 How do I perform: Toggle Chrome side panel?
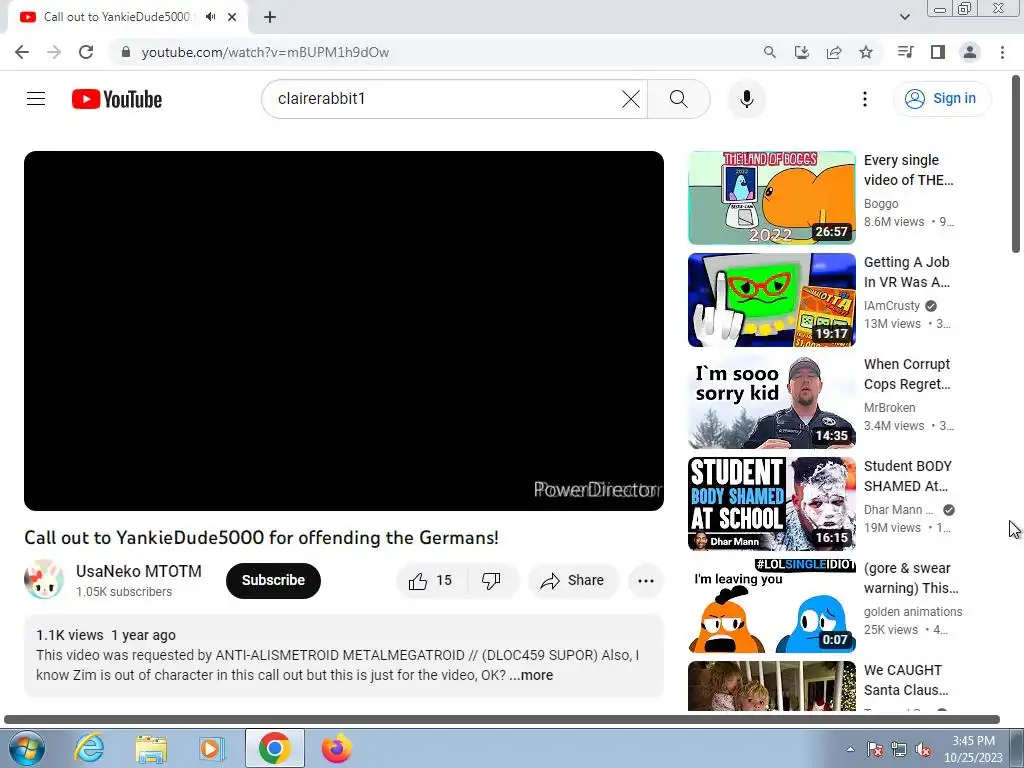tap(938, 52)
